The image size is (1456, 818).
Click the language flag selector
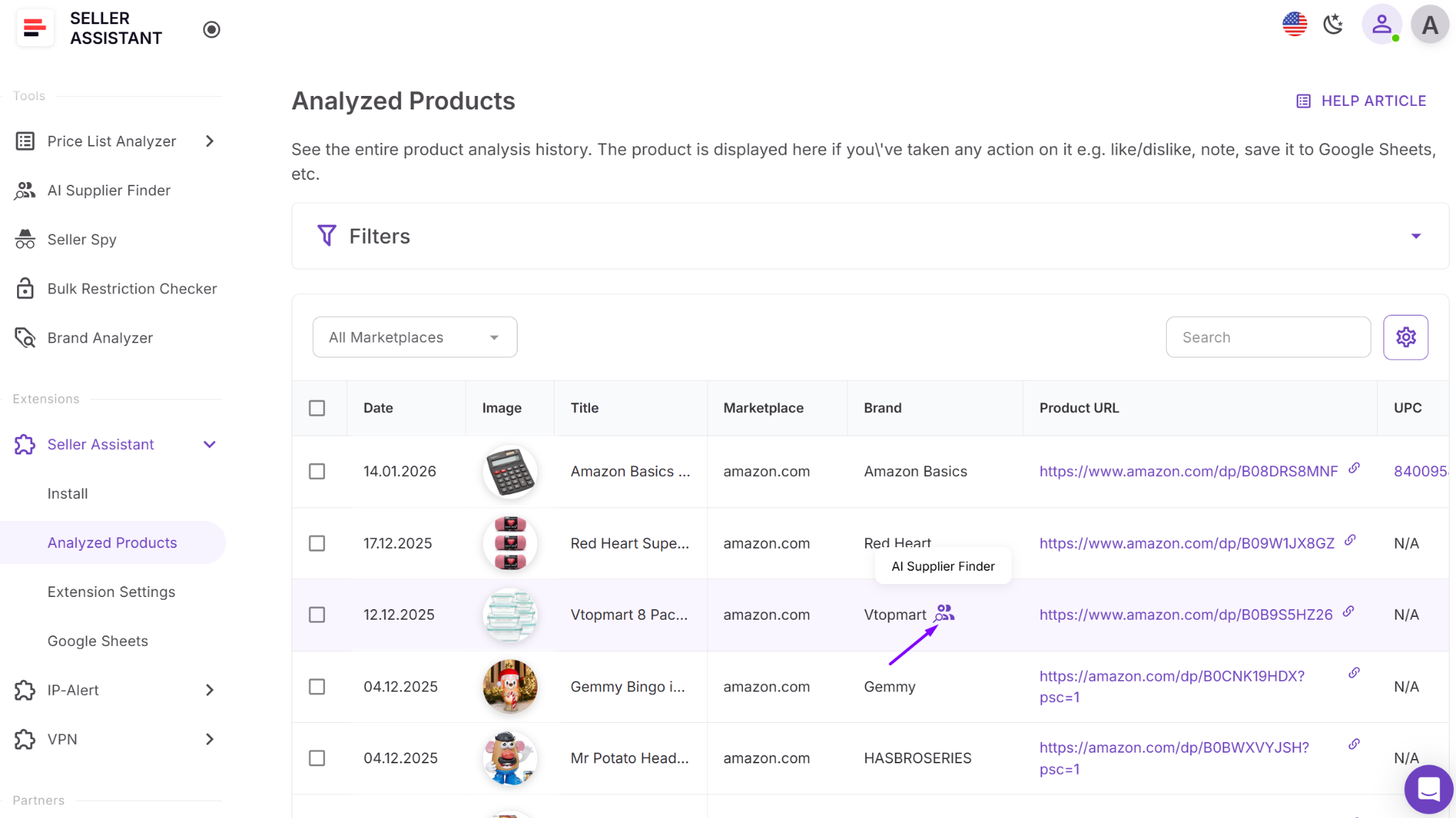click(x=1295, y=23)
